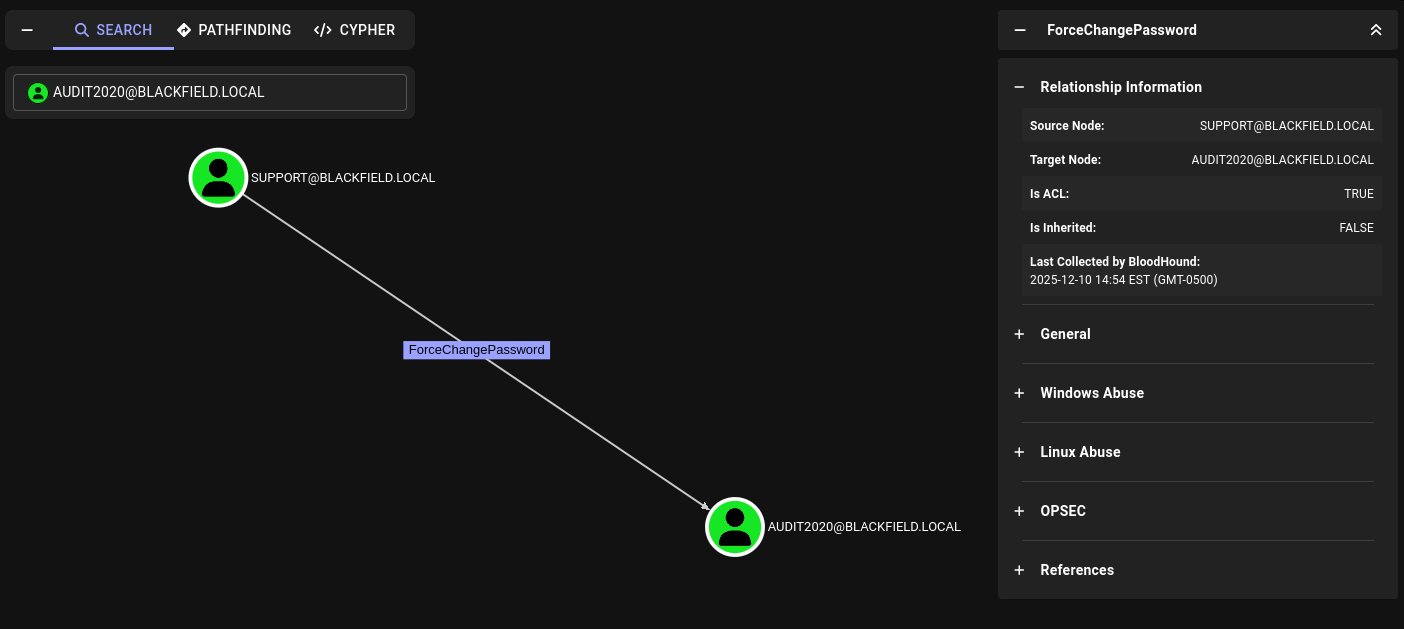
Task: Expand the Linux Abuse section
Action: coord(1020,452)
